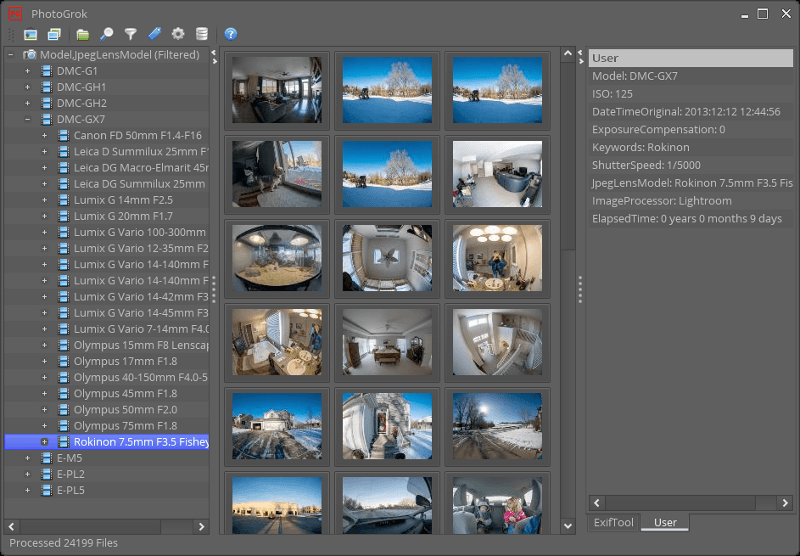The width and height of the screenshot is (800, 556).
Task: Click the stacked images toolbar icon
Action: tap(54, 34)
